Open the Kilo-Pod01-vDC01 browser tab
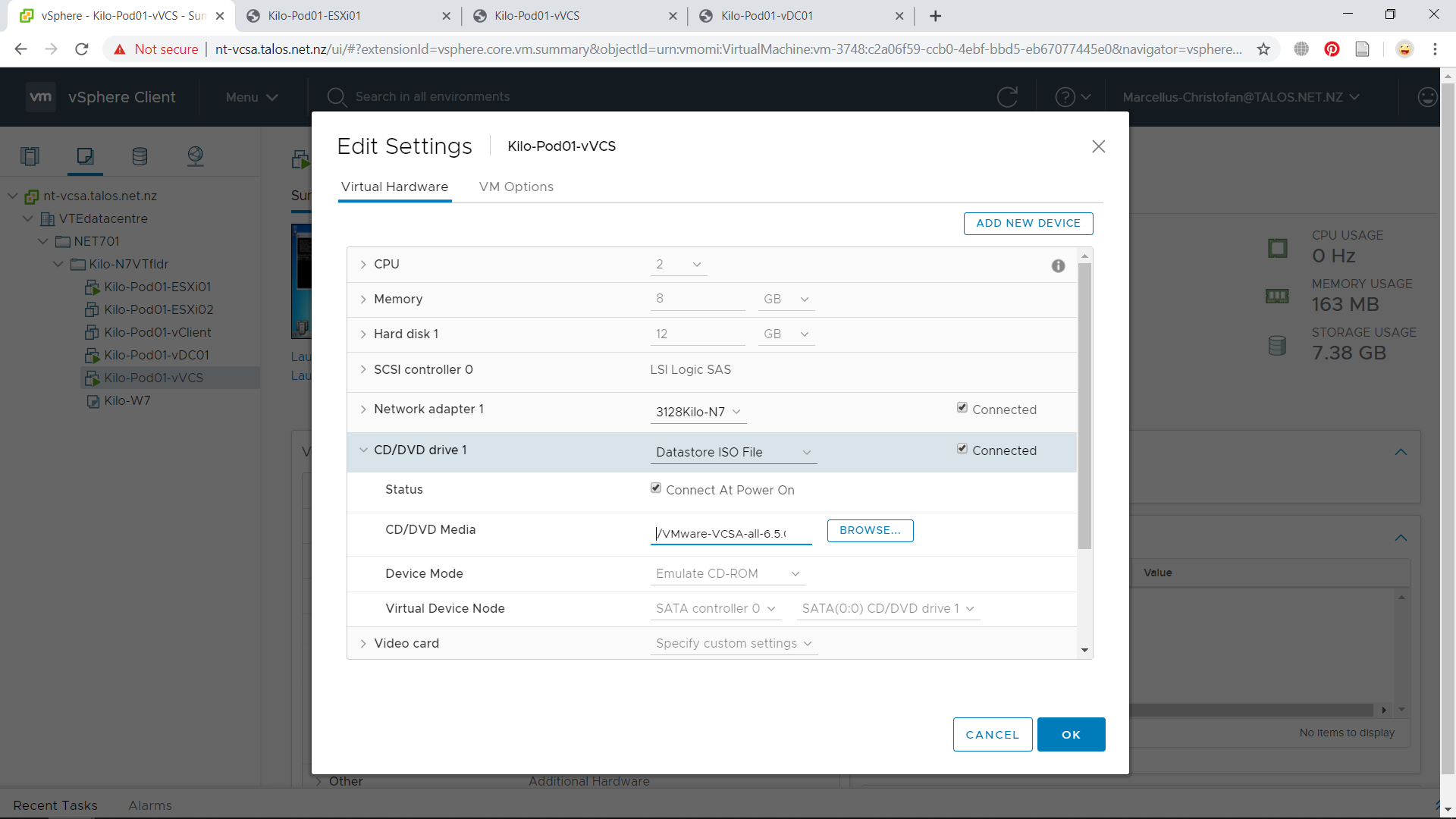Viewport: 1456px width, 819px height. tap(767, 16)
